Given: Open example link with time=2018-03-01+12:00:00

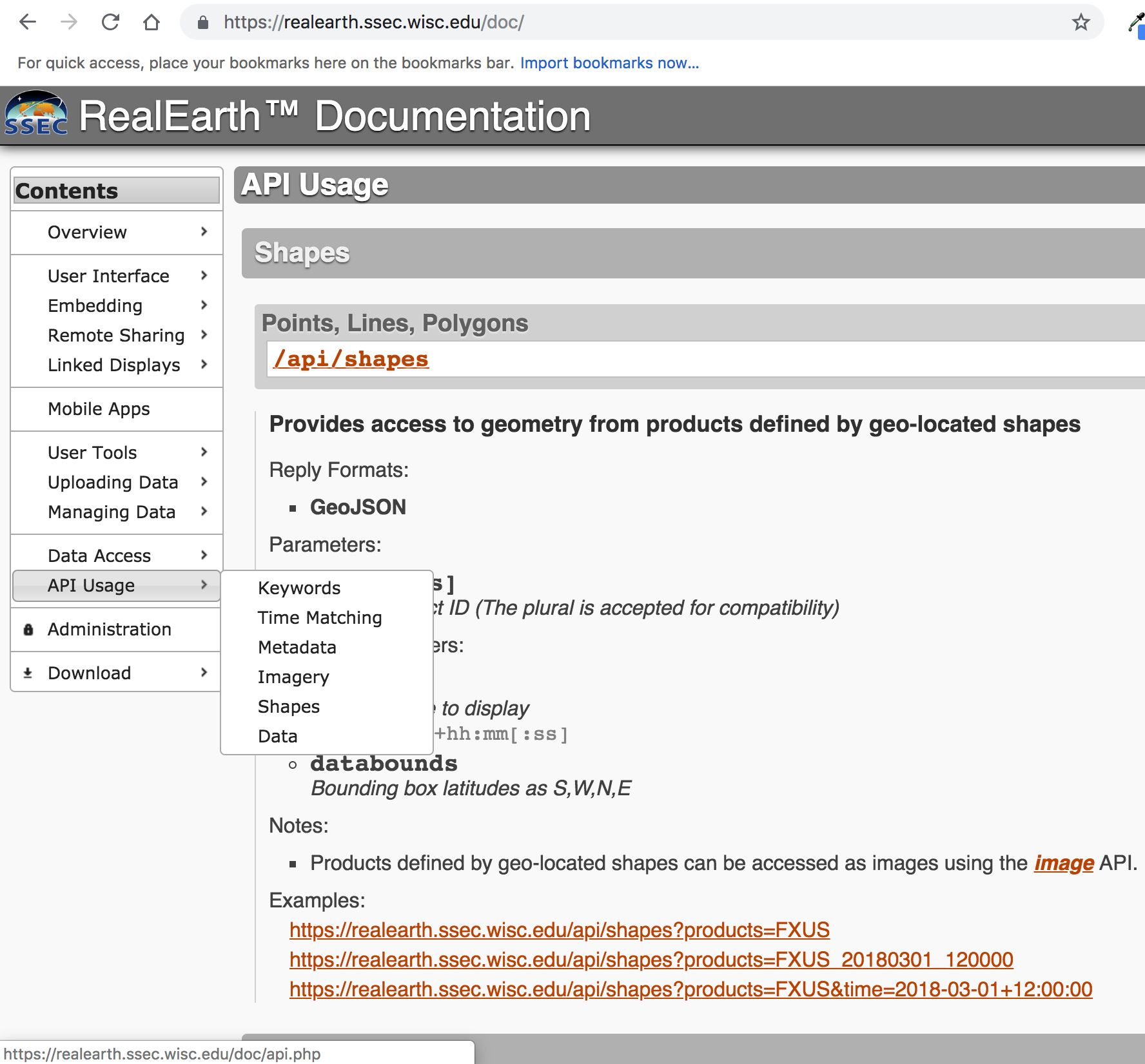Looking at the screenshot, I should [691, 989].
